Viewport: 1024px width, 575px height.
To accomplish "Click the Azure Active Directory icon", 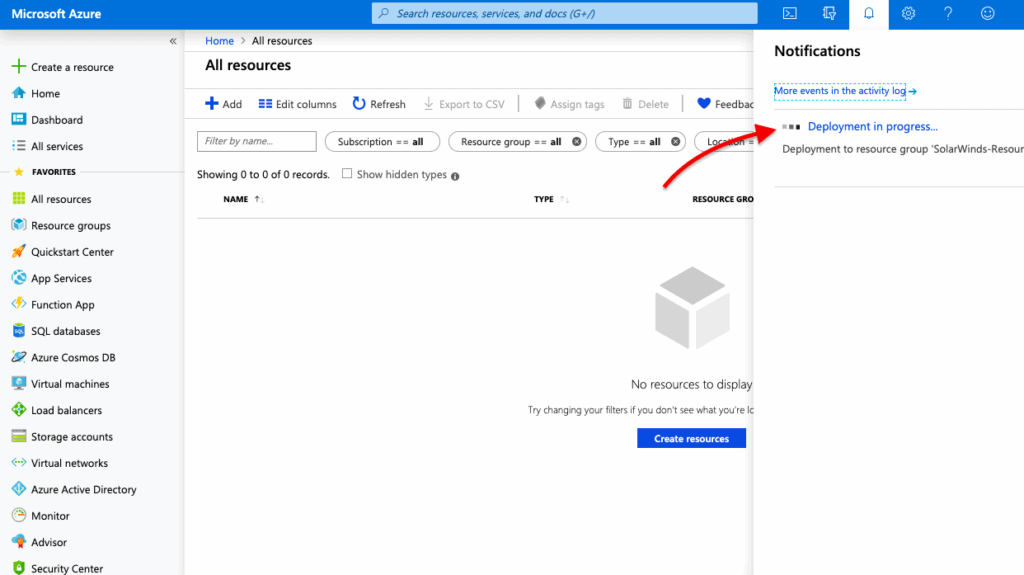I will 19,489.
